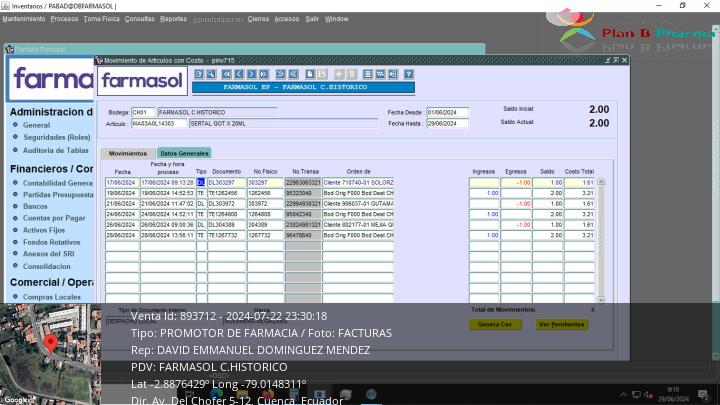Switch to the Datos Generales tab
Screen dimensions: 720x405
184,153
